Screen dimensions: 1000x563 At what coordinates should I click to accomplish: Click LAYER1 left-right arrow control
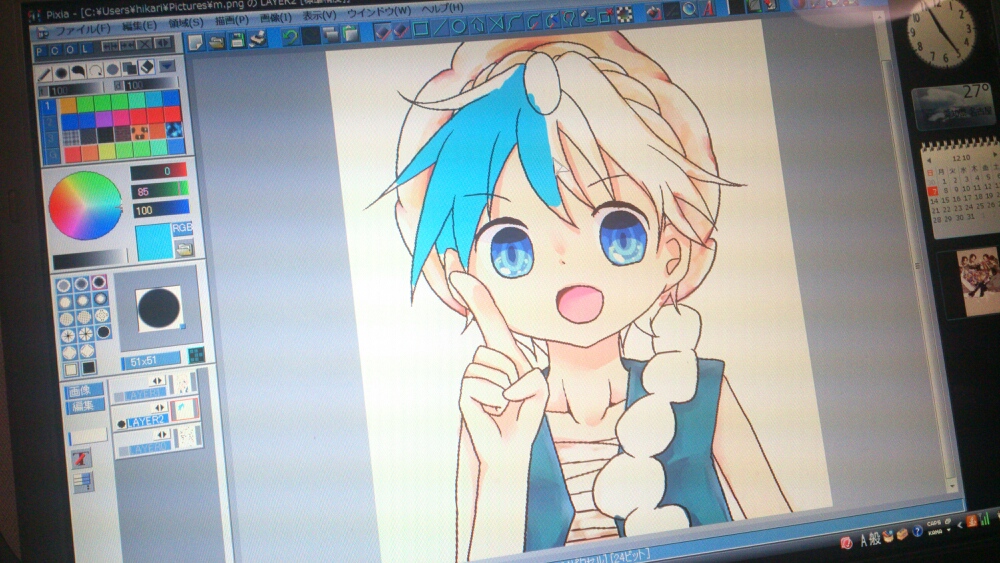tap(158, 381)
